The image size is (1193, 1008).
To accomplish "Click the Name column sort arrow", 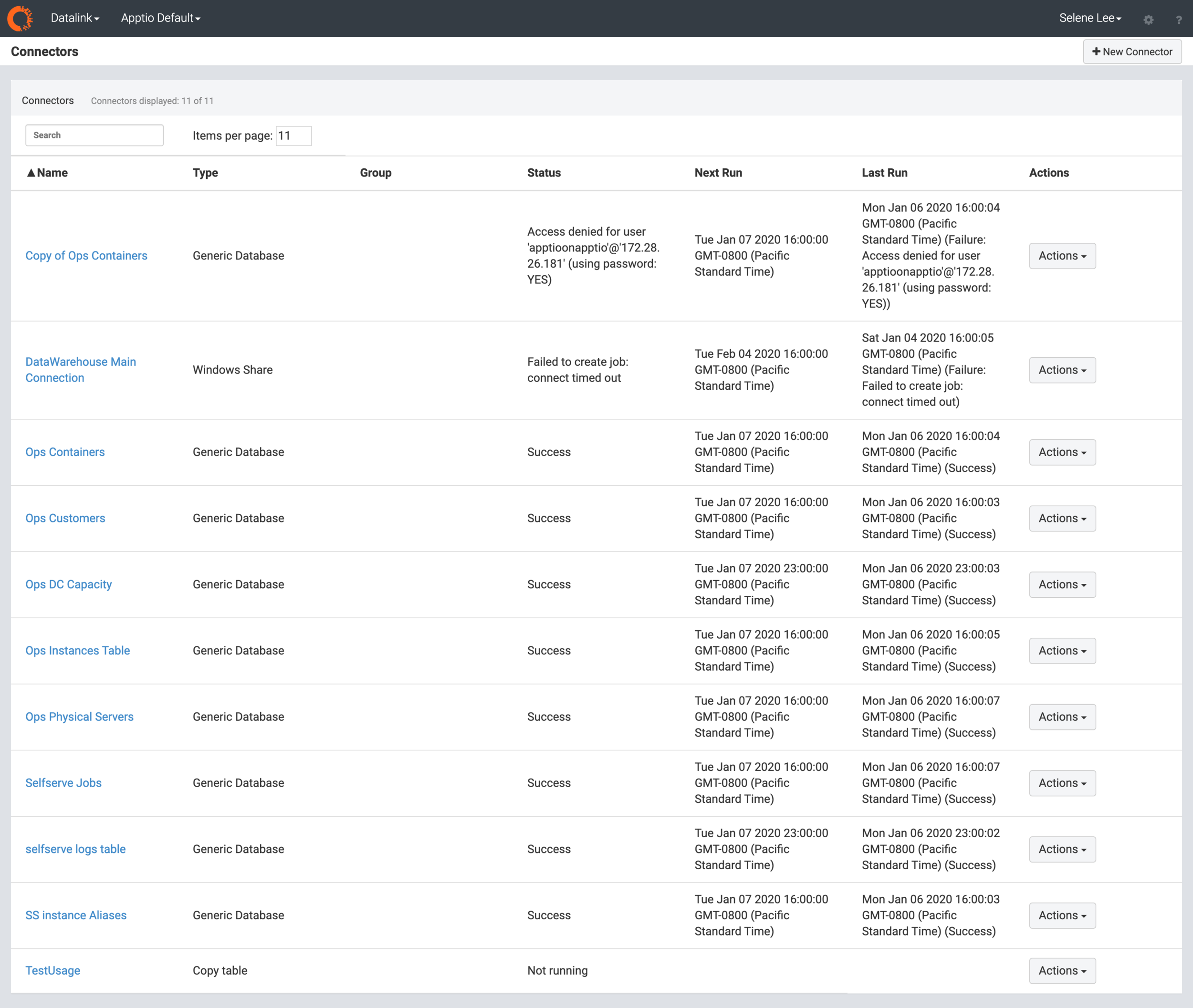I will point(31,173).
